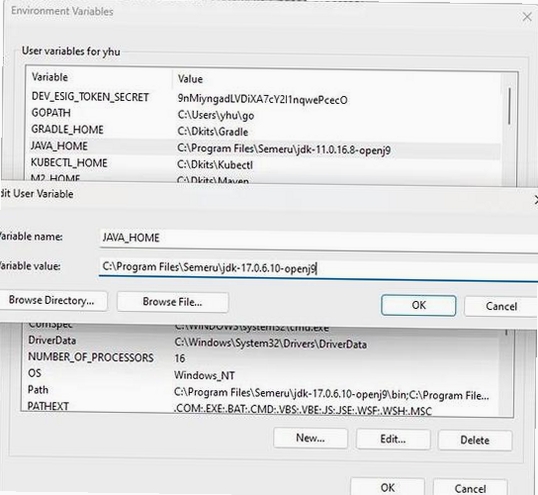This screenshot has width=538, height=495.
Task: Select the JAVA_HOME row in user variables
Action: point(264,147)
